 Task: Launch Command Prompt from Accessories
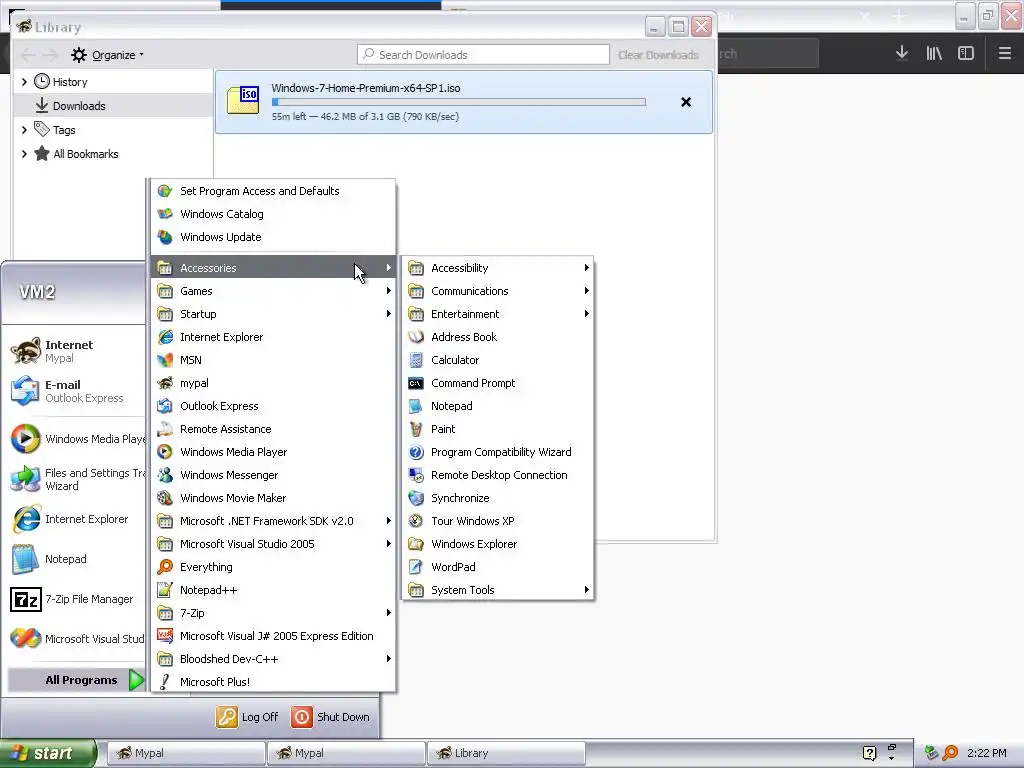click(x=497, y=383)
